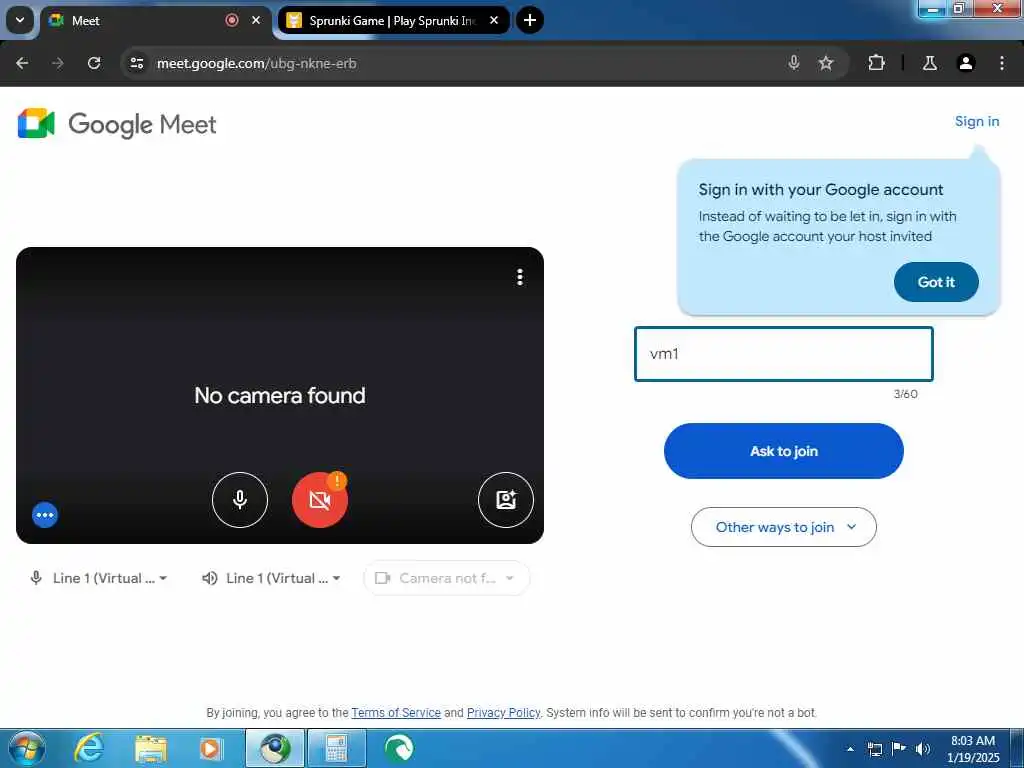Open Windows Media Player from taskbar
This screenshot has width=1024, height=768.
click(x=210, y=748)
